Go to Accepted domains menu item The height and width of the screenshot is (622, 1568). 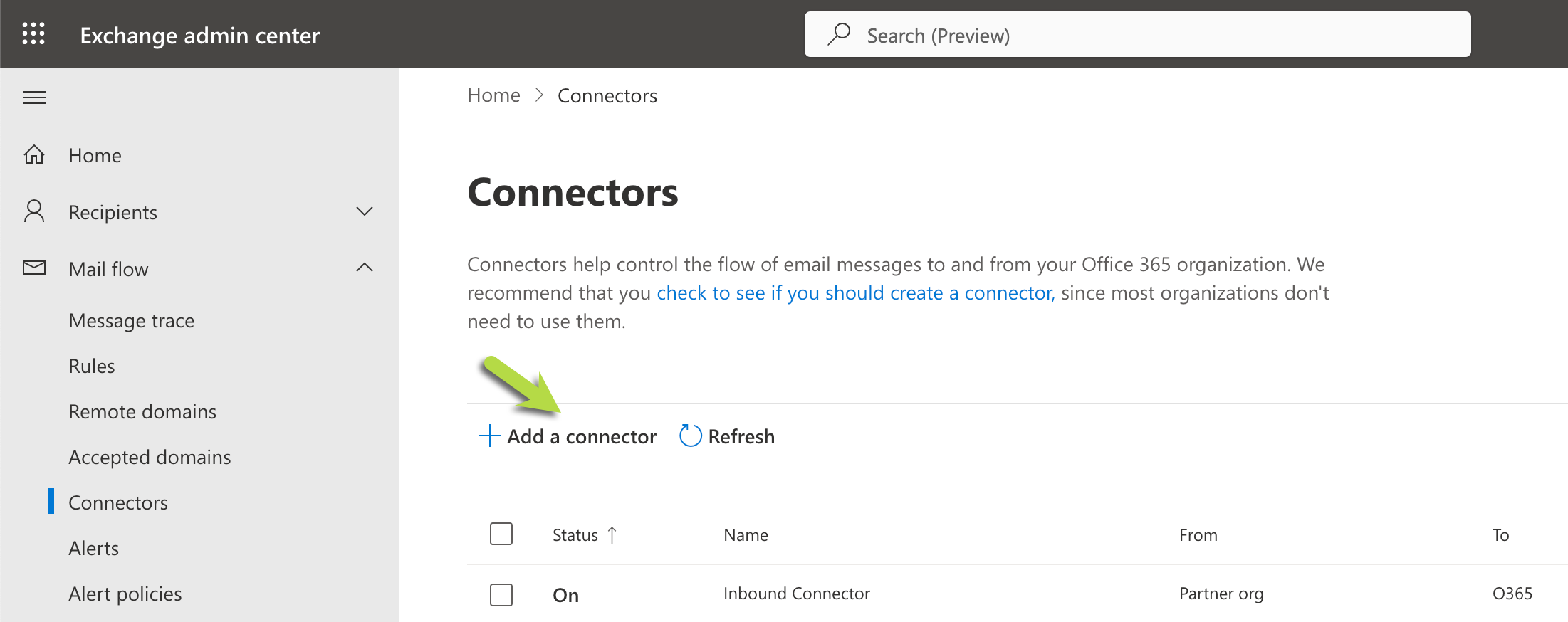pos(150,457)
